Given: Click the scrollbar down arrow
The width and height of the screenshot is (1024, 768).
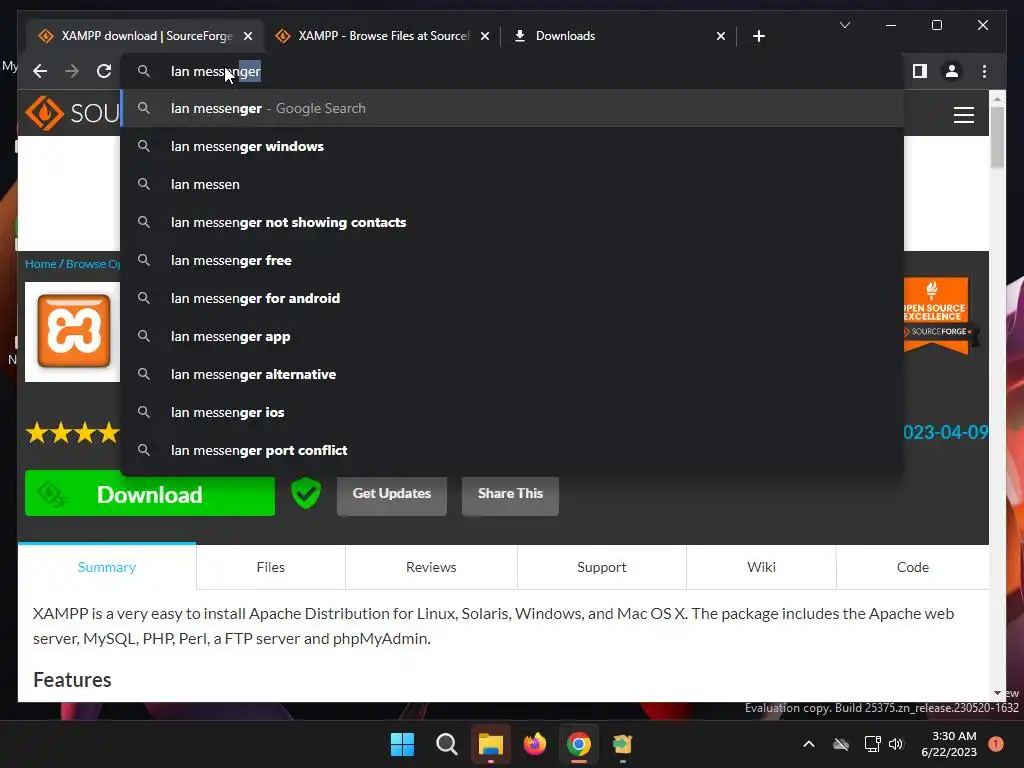Looking at the screenshot, I should 997,693.
